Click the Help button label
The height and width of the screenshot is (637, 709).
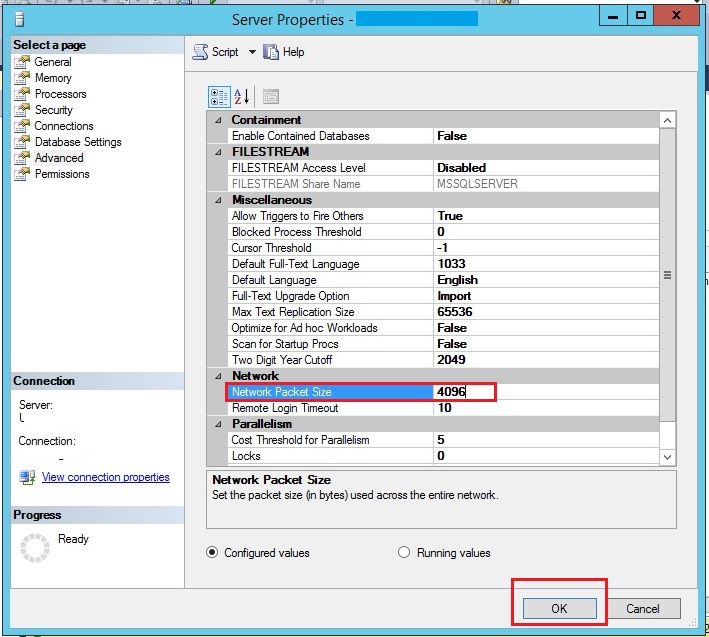click(x=293, y=52)
